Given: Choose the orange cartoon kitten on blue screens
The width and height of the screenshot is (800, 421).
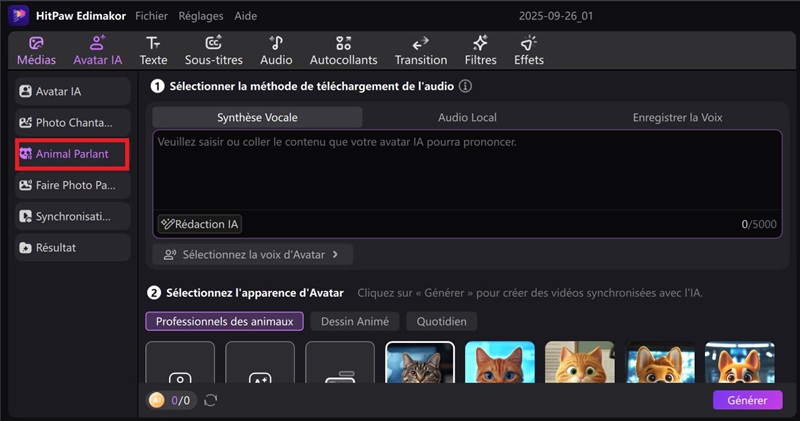Looking at the screenshot, I should click(x=660, y=362).
